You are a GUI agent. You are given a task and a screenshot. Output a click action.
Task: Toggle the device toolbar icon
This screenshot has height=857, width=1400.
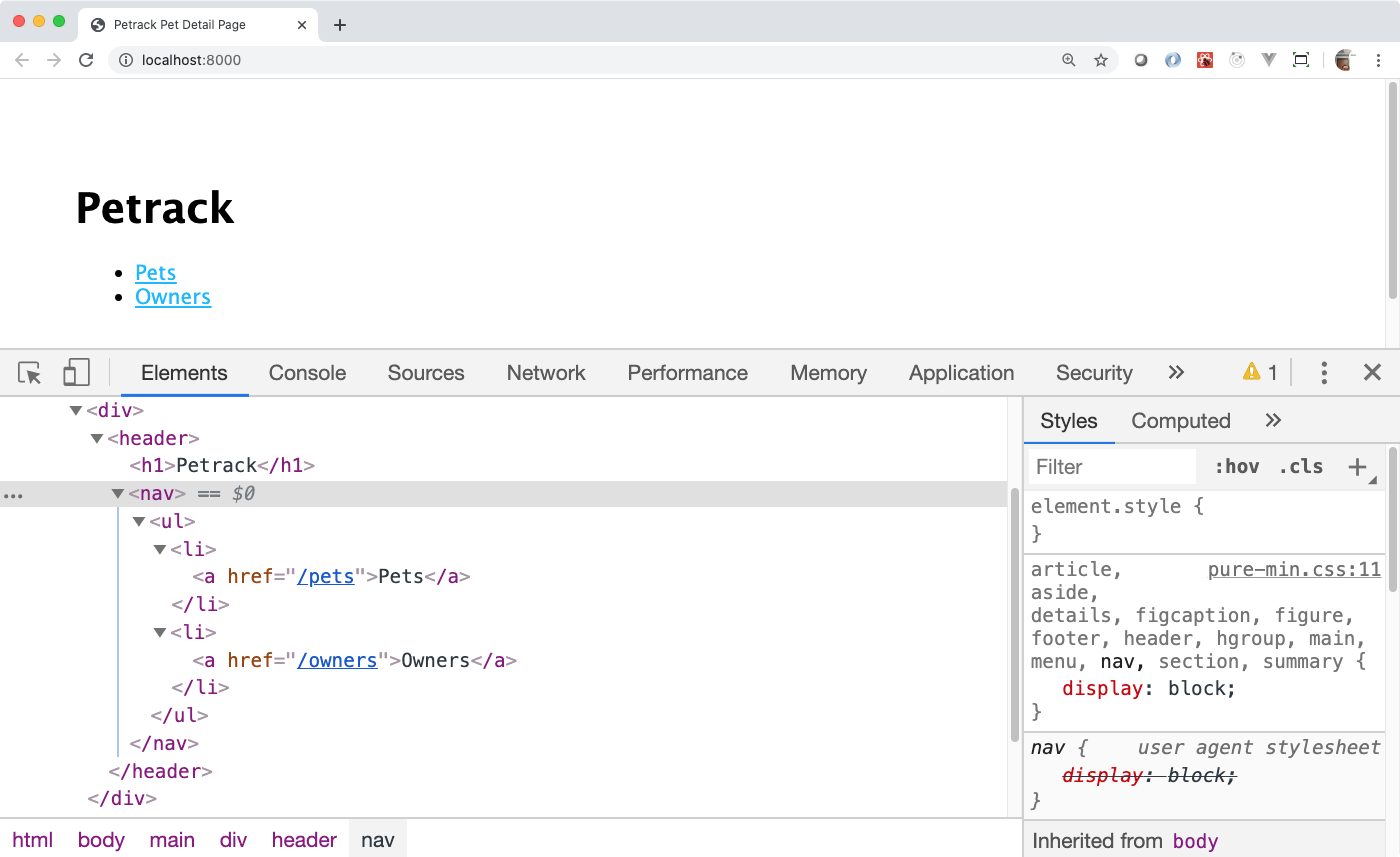[x=76, y=373]
